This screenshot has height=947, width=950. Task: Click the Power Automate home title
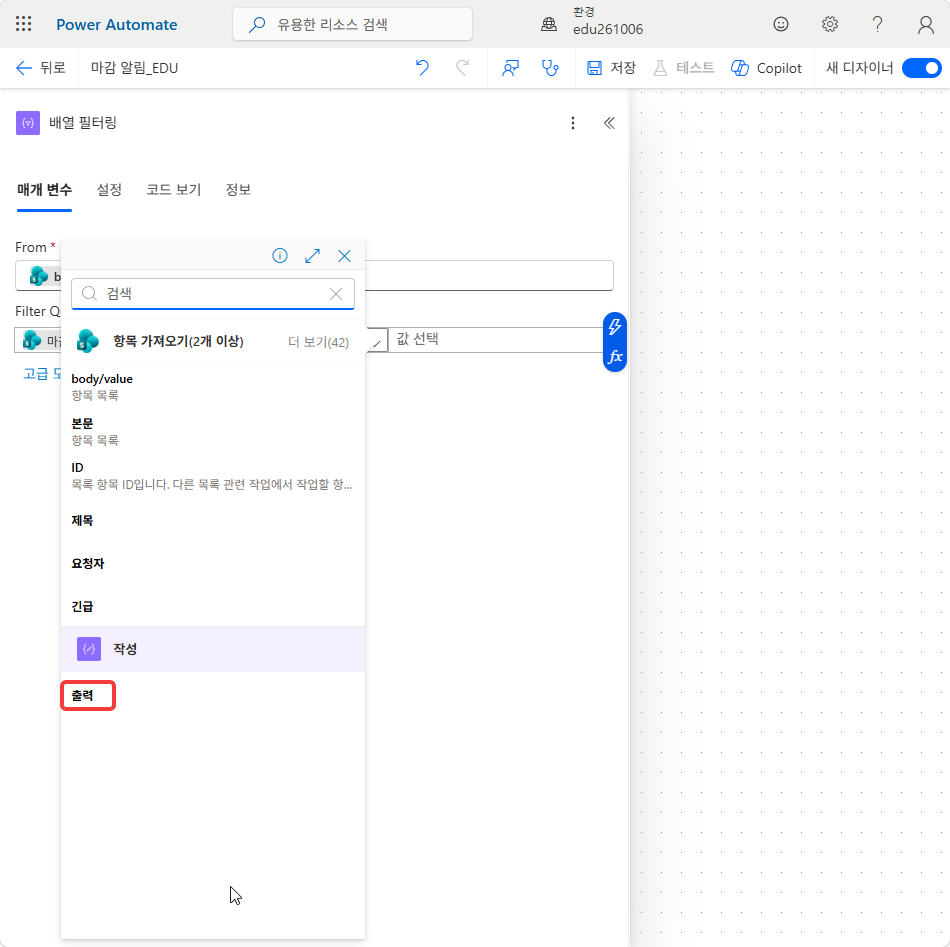coord(116,25)
